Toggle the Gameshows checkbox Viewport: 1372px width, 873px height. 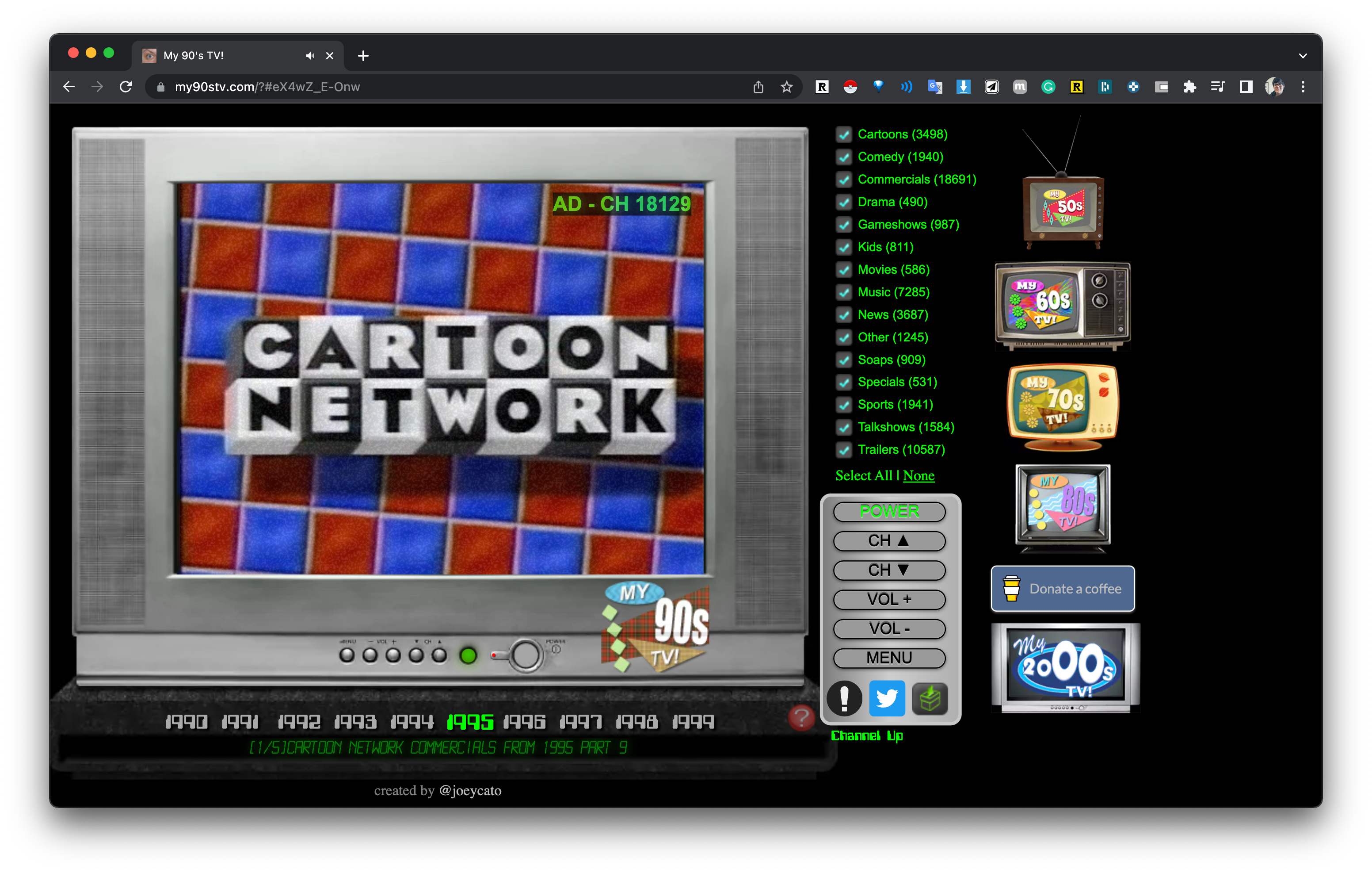click(843, 225)
